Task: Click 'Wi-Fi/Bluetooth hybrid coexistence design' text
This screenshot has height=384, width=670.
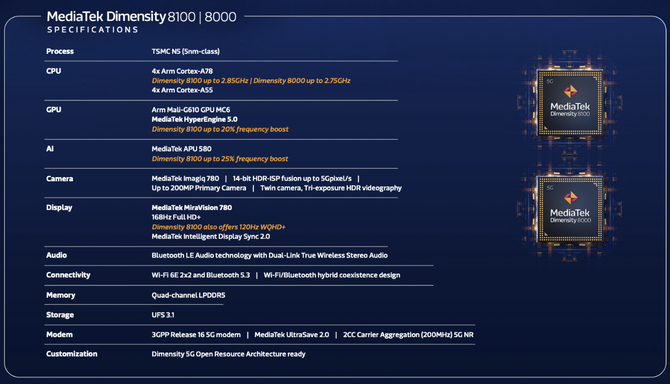Action: click(x=332, y=275)
